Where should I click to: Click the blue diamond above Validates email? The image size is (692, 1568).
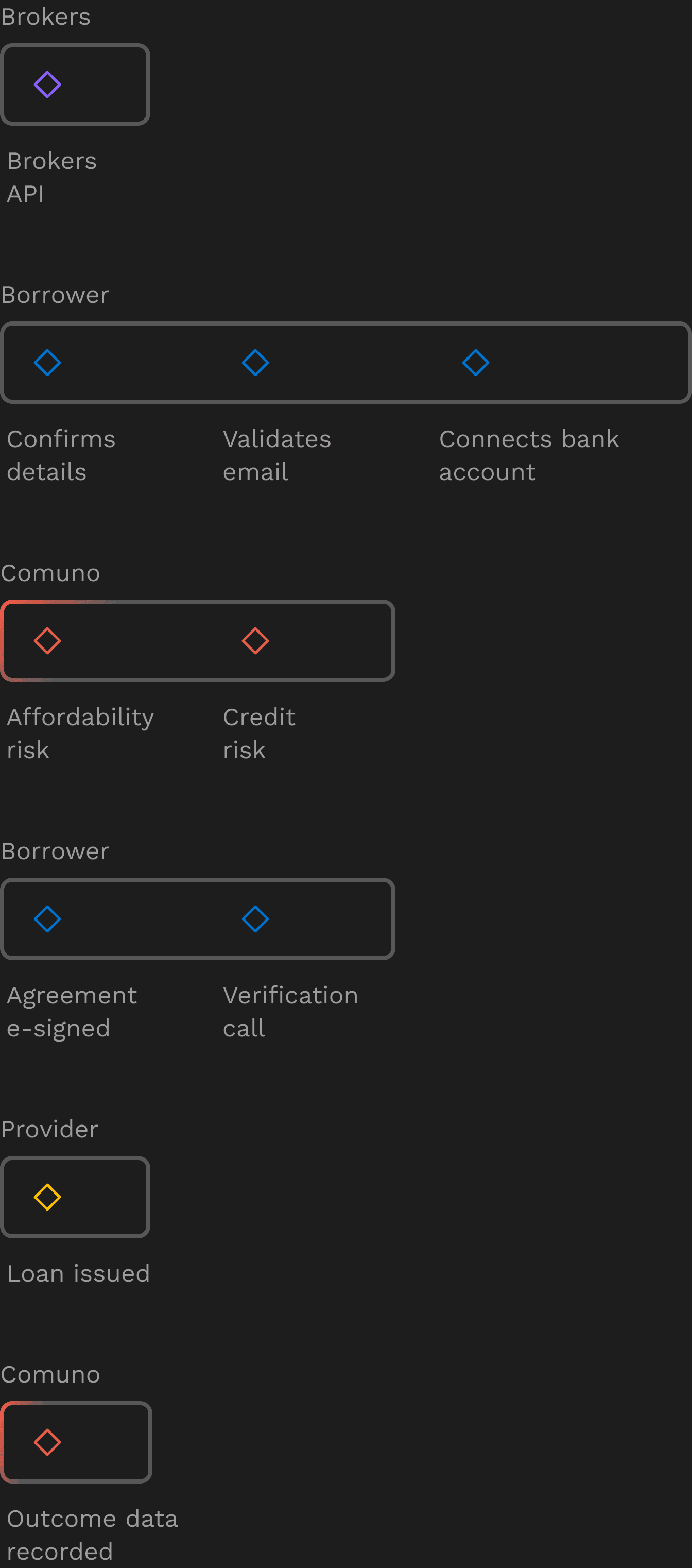click(x=255, y=363)
